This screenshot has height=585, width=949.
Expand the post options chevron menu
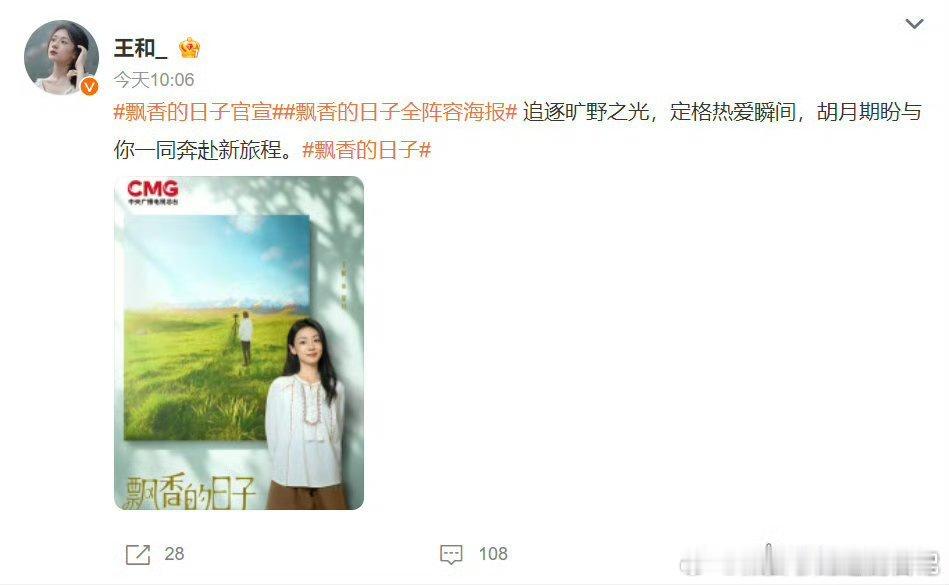914,24
